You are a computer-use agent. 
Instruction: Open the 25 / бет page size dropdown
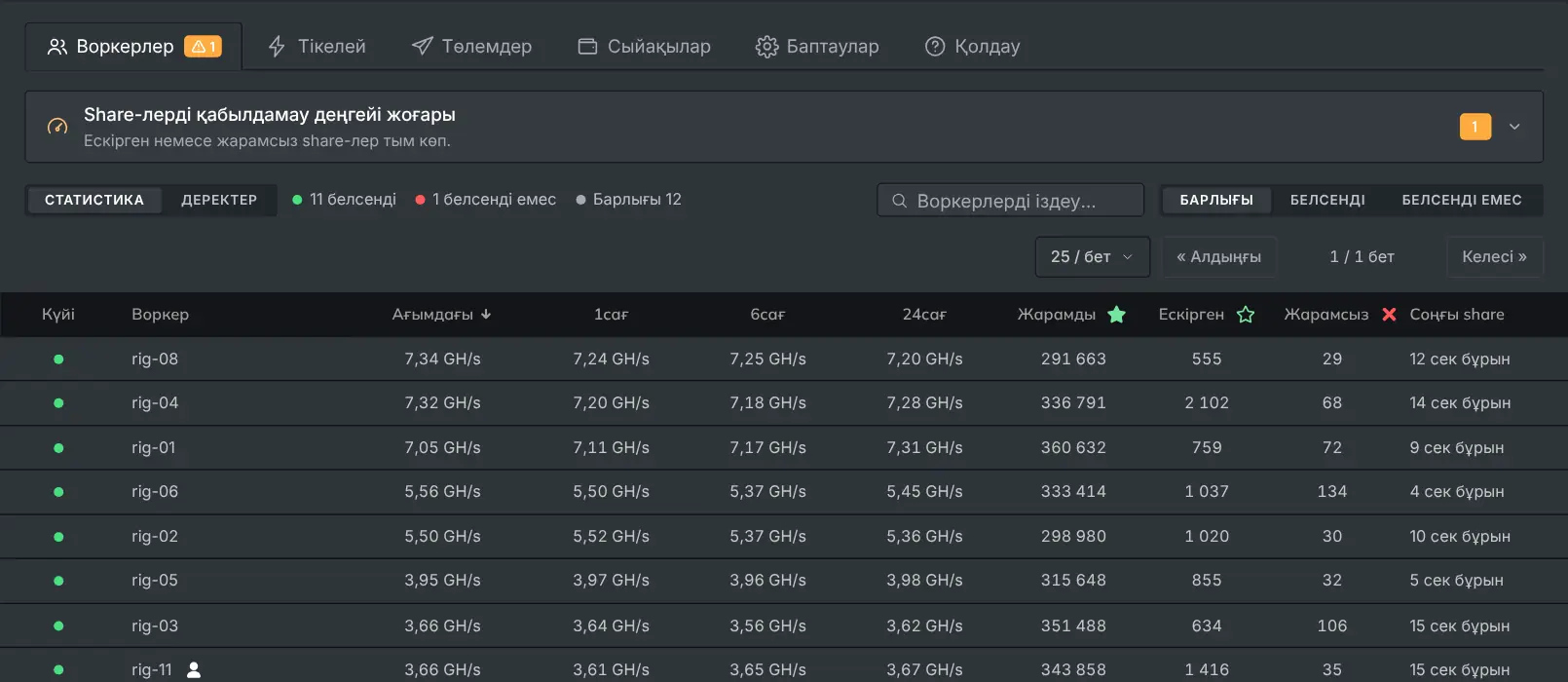pos(1092,257)
